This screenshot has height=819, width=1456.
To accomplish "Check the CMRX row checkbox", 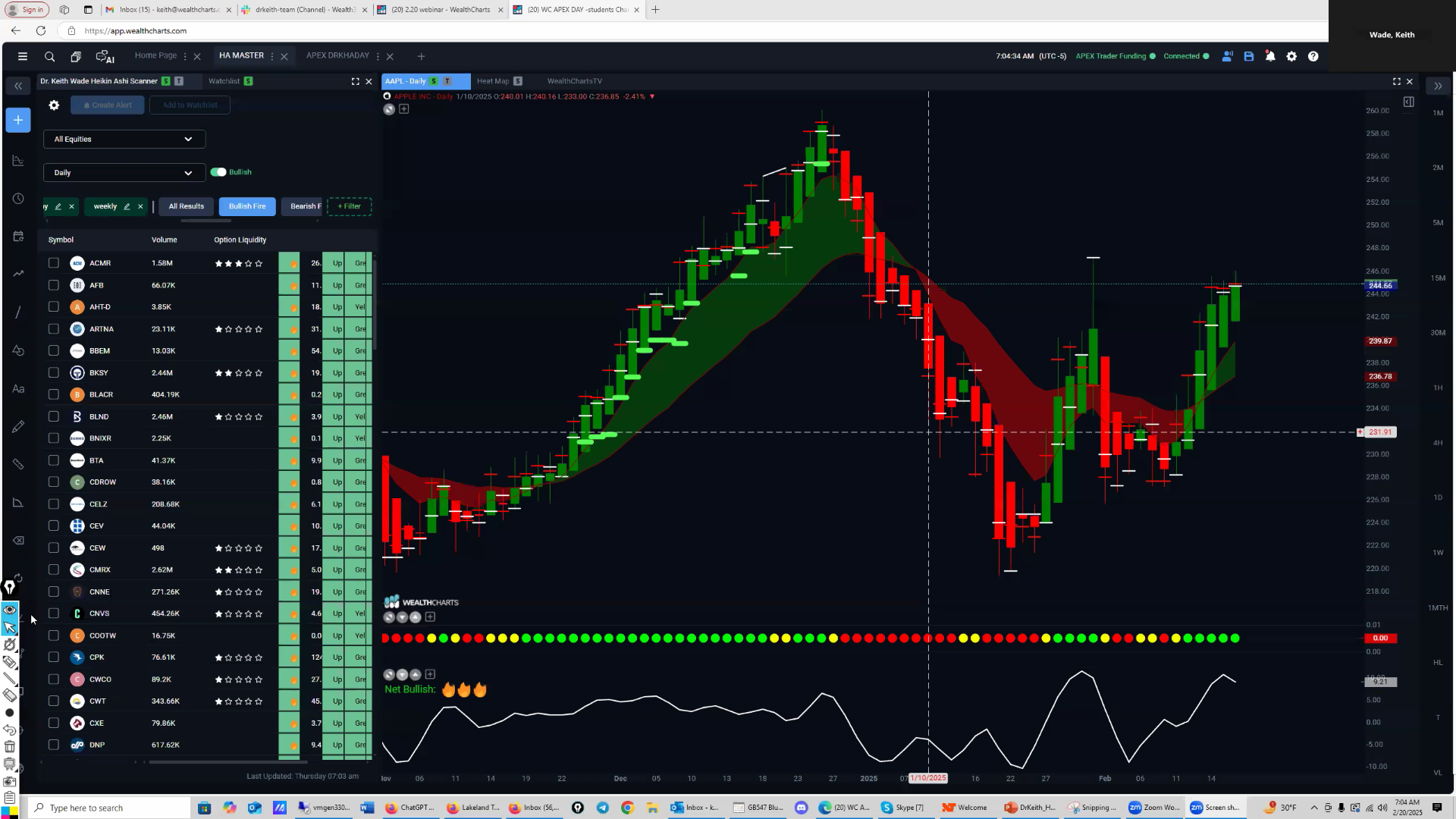I will 53,570.
